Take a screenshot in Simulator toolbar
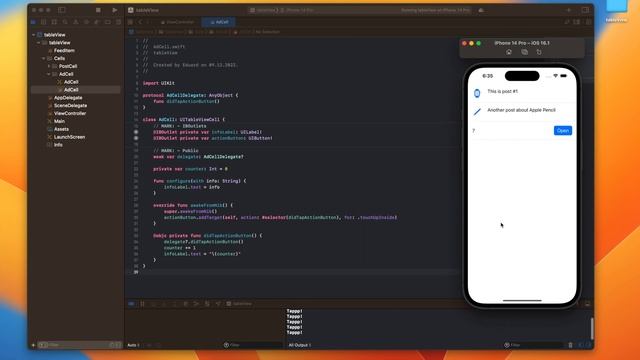The width and height of the screenshot is (640, 360). (524, 52)
